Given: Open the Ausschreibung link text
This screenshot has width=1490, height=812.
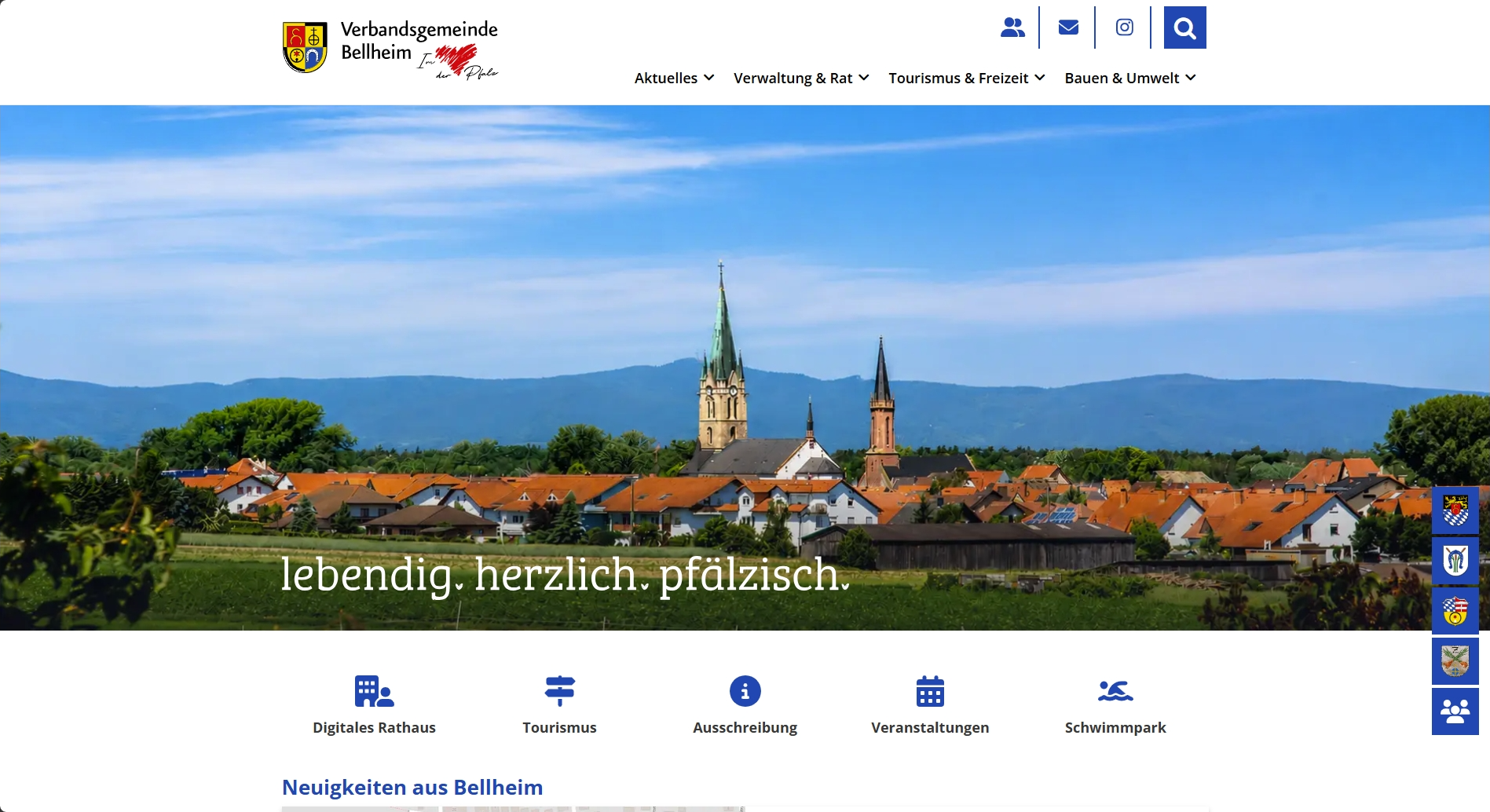Looking at the screenshot, I should pyautogui.click(x=745, y=727).
